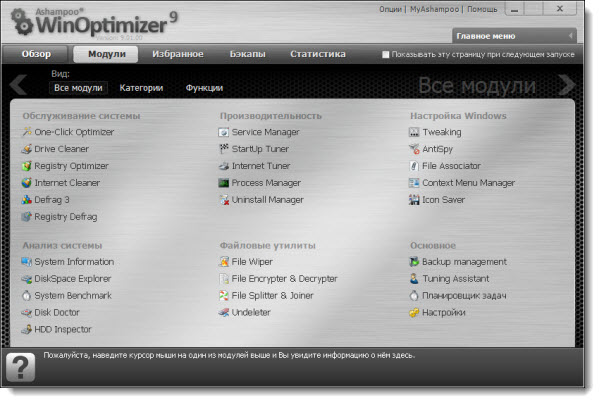Toggle the show page at next launch checkbox

[x=386, y=54]
